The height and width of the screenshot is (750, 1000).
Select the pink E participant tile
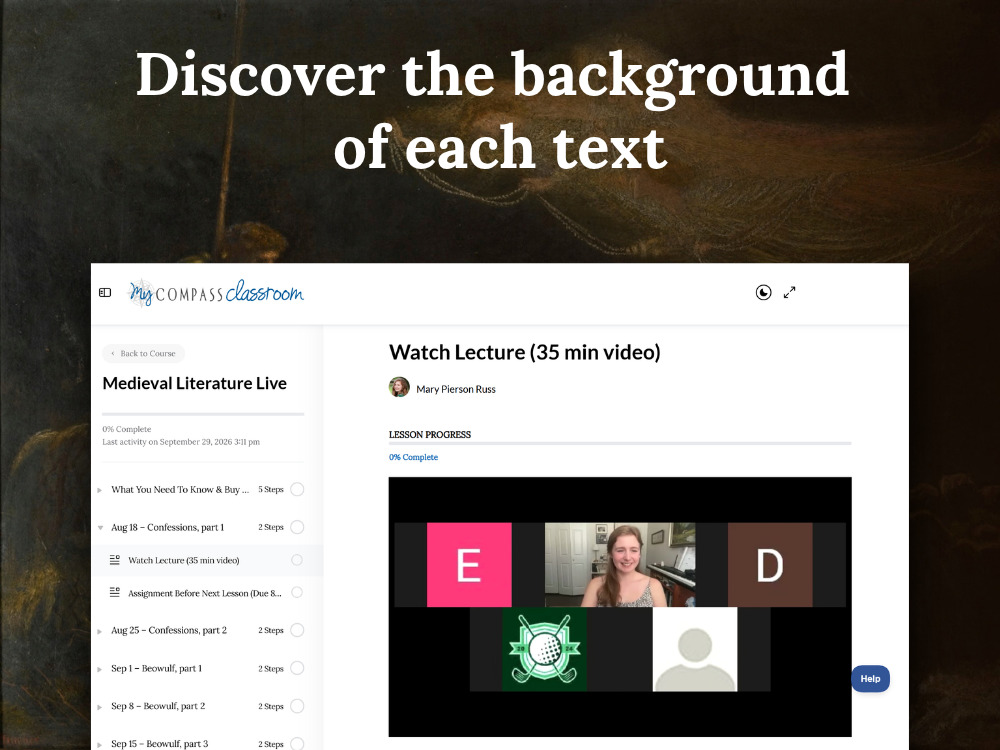pos(469,564)
